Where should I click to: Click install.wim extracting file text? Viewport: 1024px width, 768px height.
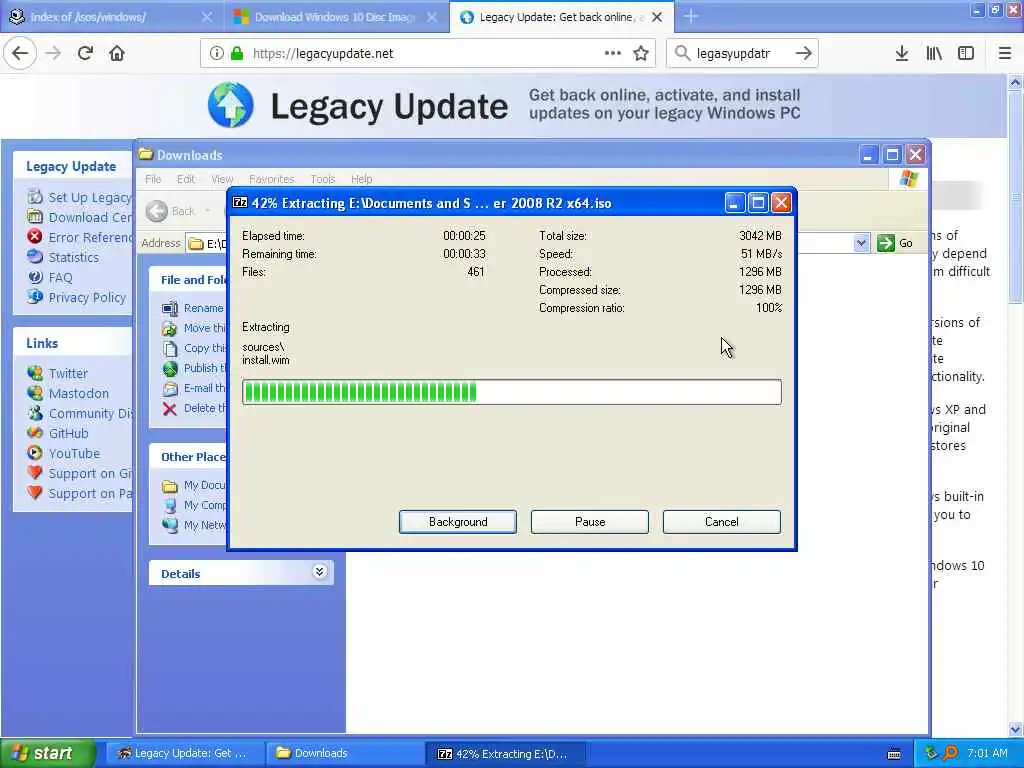pyautogui.click(x=266, y=360)
